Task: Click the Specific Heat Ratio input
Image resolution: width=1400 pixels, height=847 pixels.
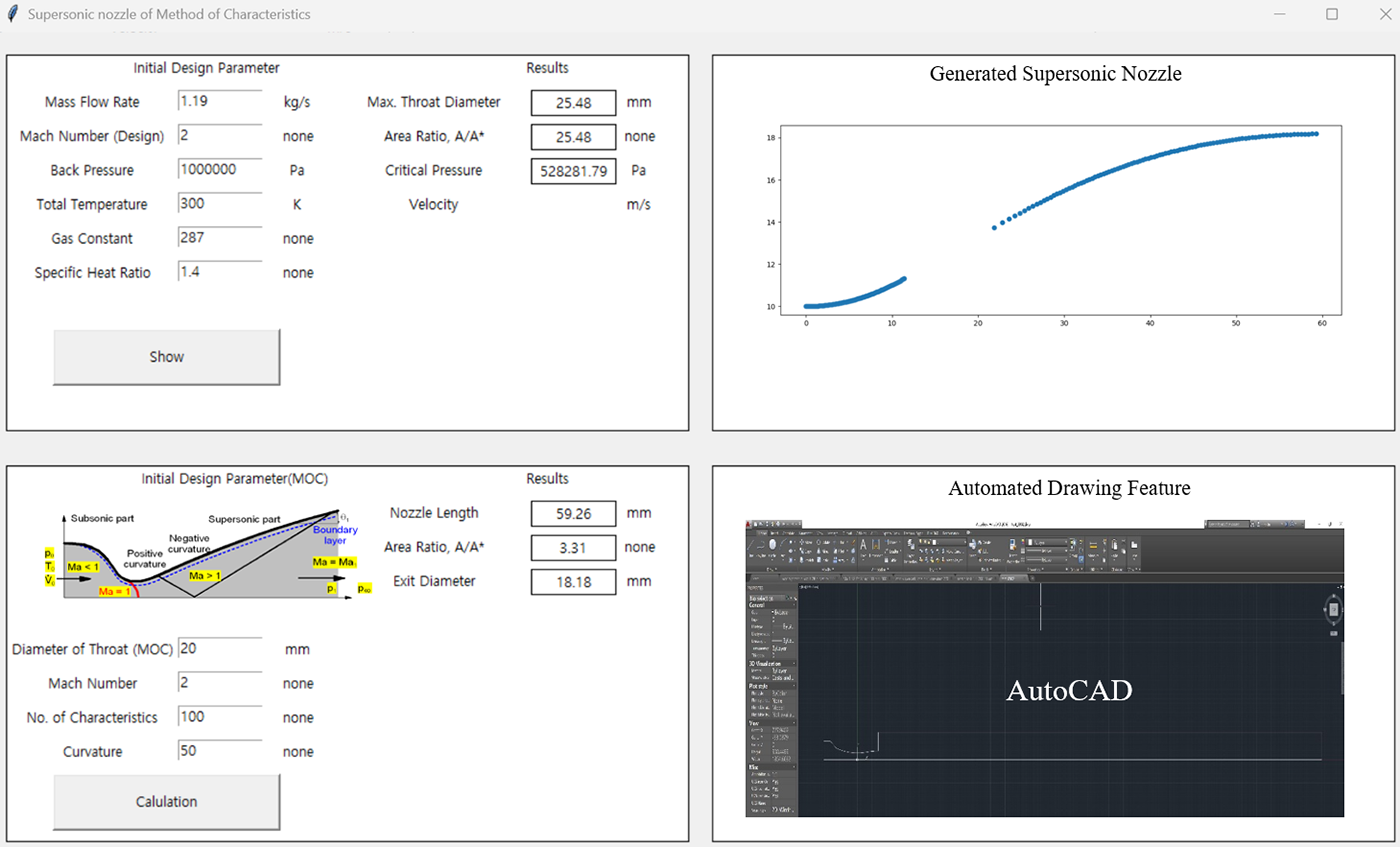Action: (220, 272)
